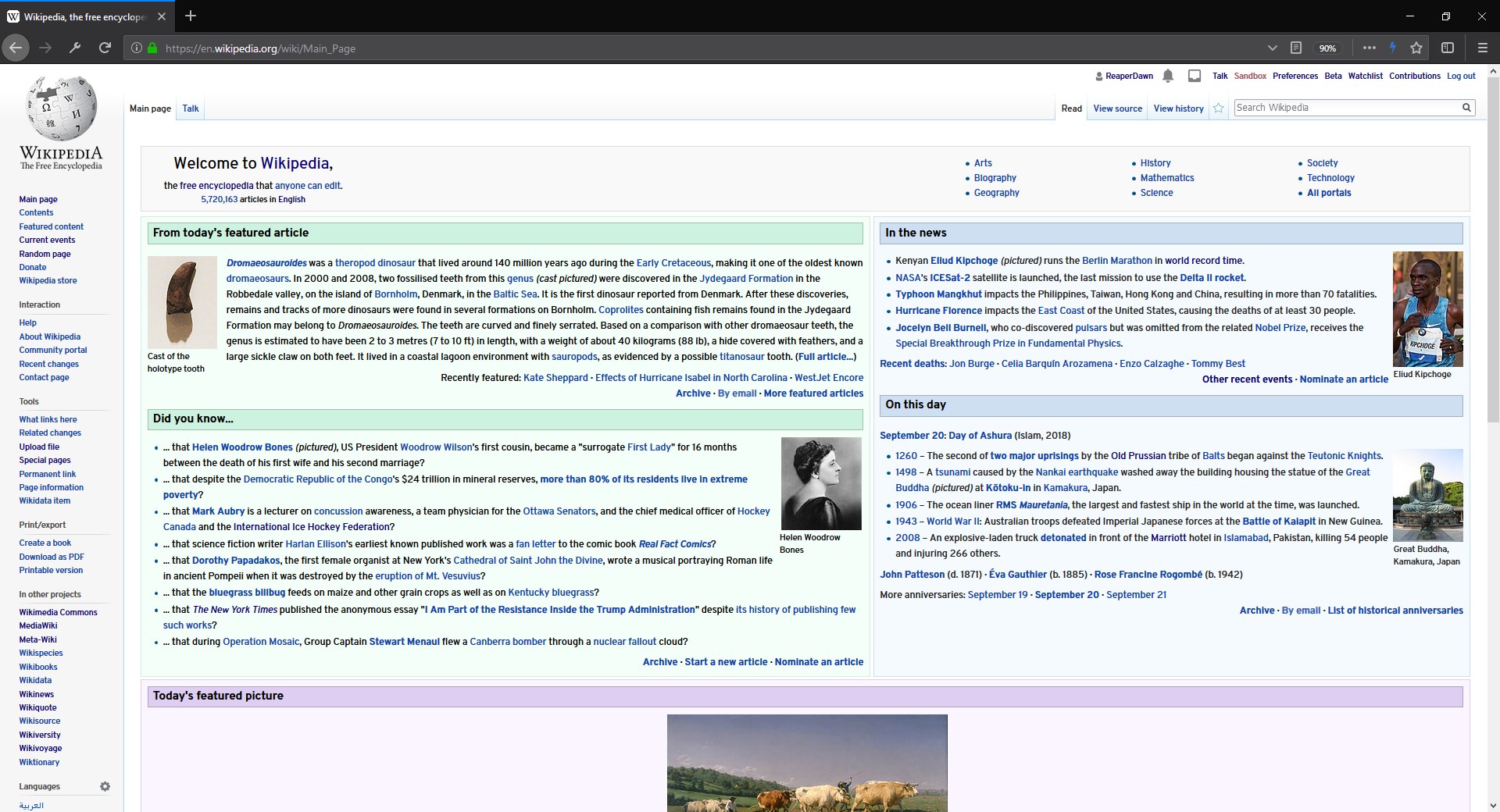Open Recent changes in the sidebar
The image size is (1500, 812).
point(48,364)
